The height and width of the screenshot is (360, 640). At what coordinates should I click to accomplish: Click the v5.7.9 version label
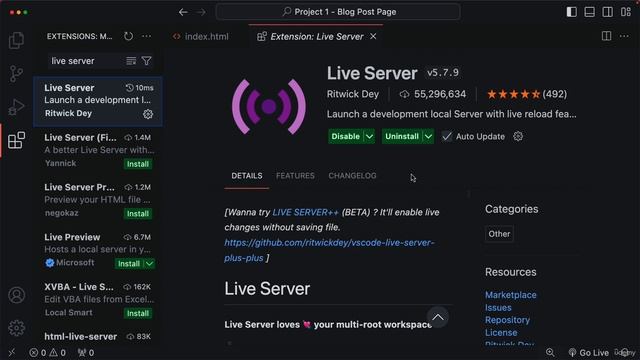[443, 73]
